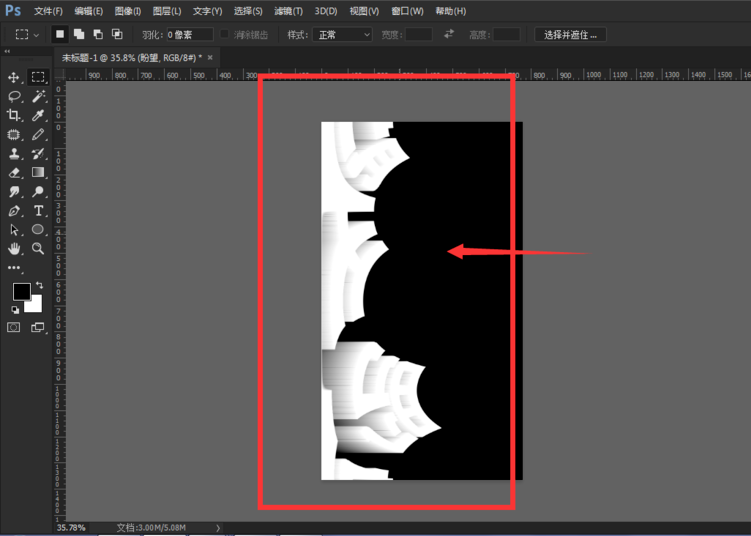Open the 编辑(E) menu
The height and width of the screenshot is (536, 751).
click(89, 11)
